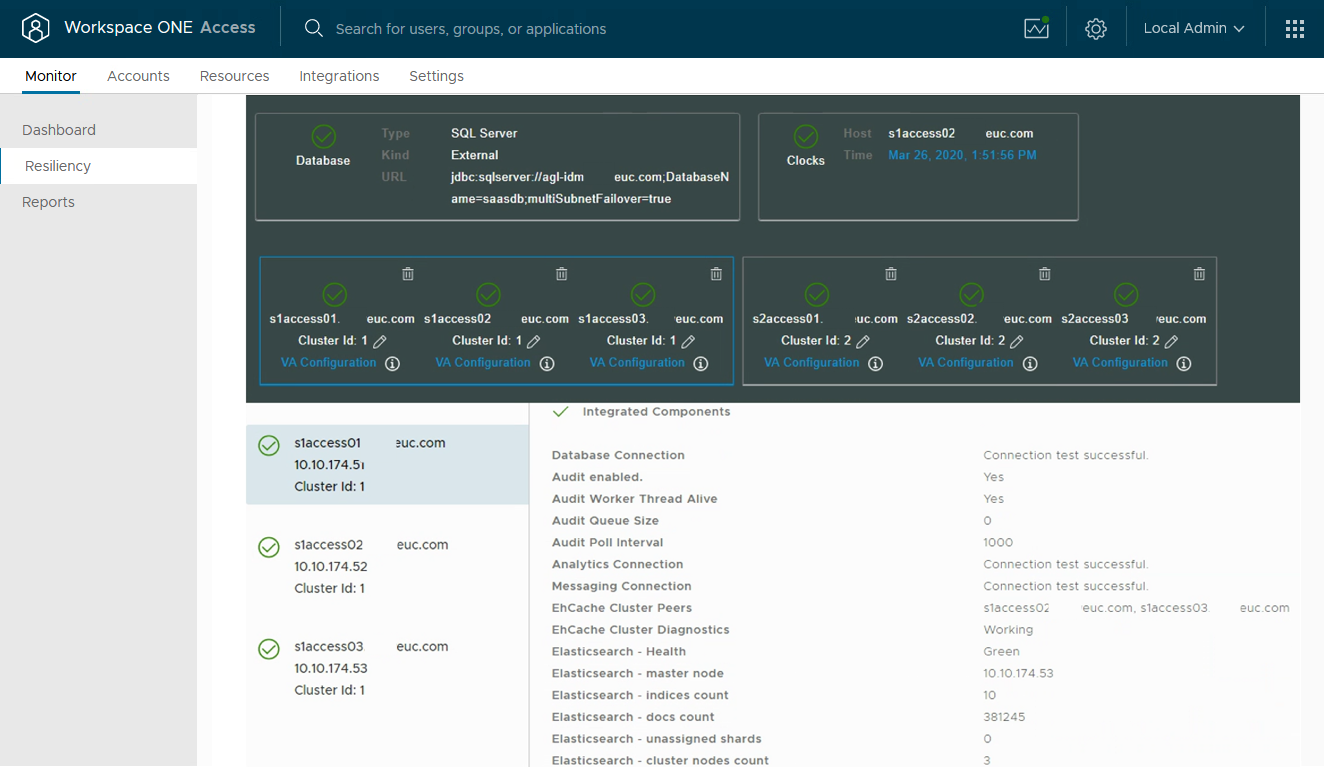Edit Cluster Id of s2access01 with pencil icon
This screenshot has width=1324, height=768.
[x=861, y=340]
